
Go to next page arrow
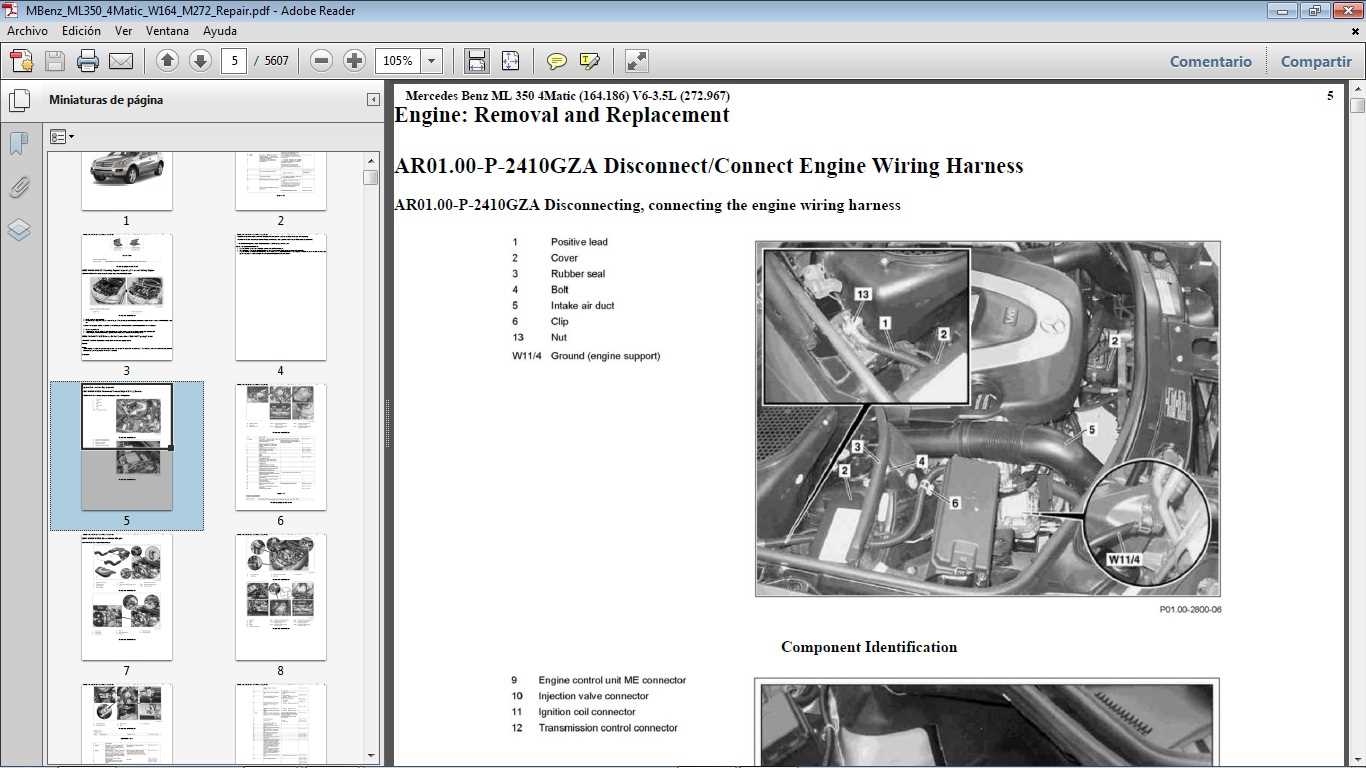[200, 61]
